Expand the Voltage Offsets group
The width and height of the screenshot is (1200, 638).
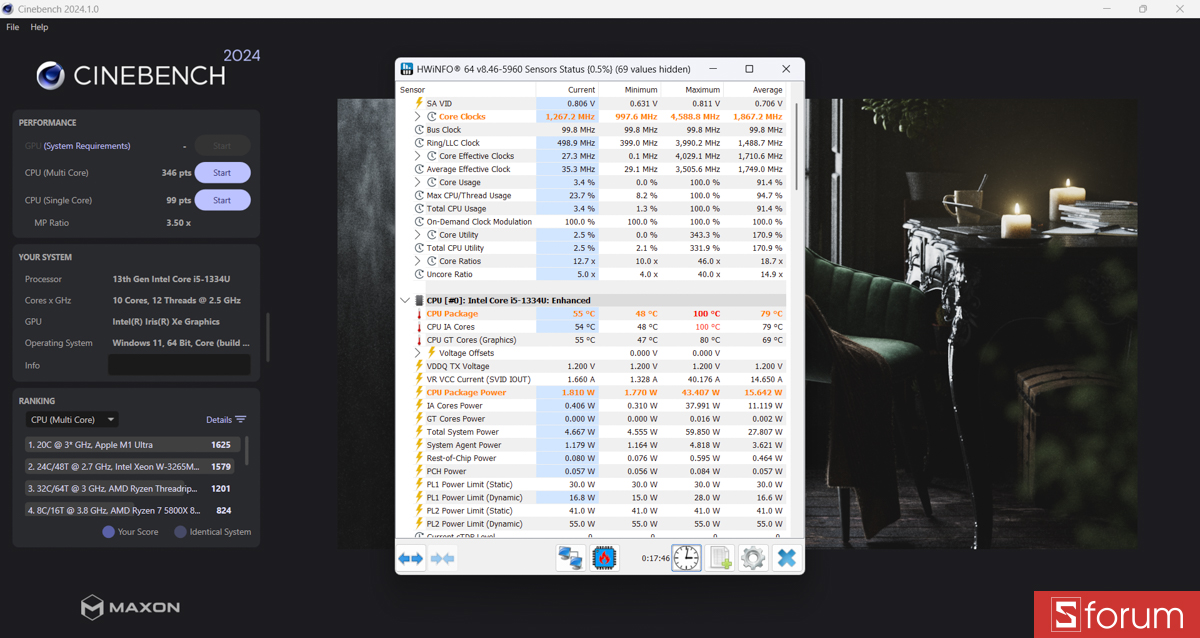pos(418,353)
